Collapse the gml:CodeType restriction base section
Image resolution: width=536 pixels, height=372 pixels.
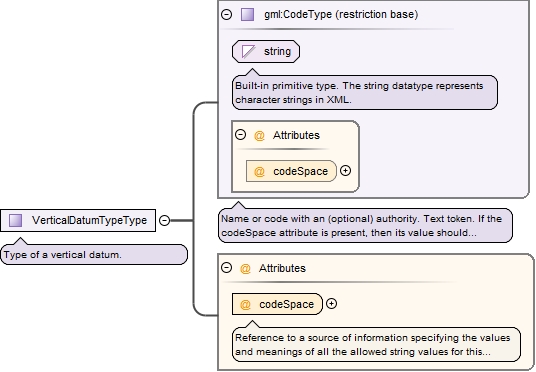pos(226,14)
